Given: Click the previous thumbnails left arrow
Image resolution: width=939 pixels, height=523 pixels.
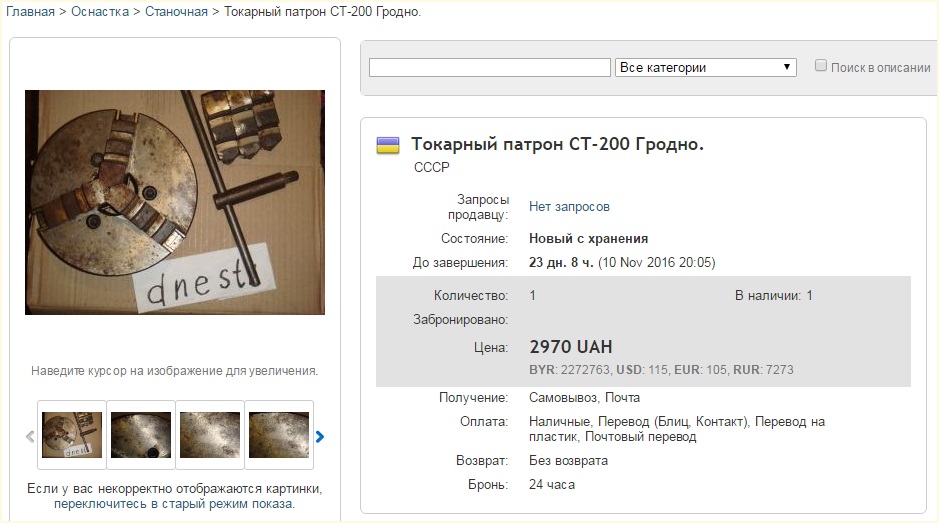Looking at the screenshot, I should pos(30,437).
